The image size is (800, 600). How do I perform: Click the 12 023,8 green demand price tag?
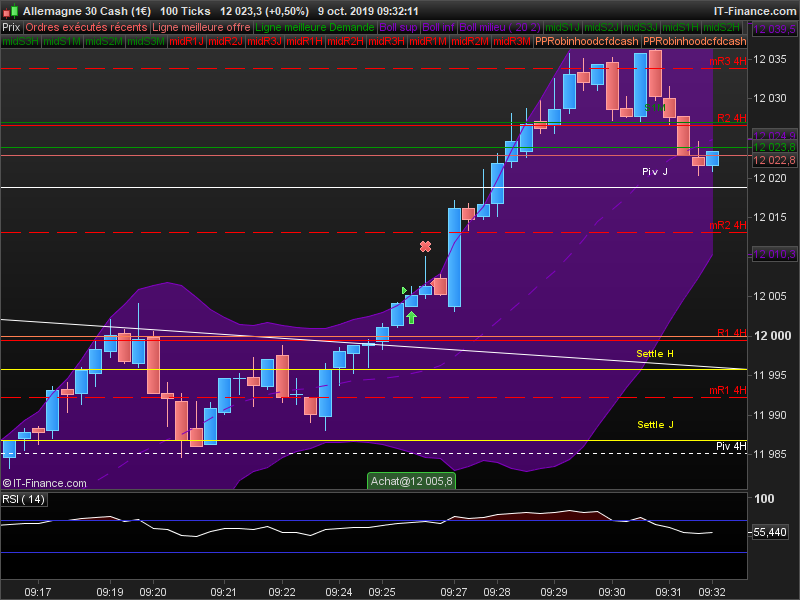774,147
